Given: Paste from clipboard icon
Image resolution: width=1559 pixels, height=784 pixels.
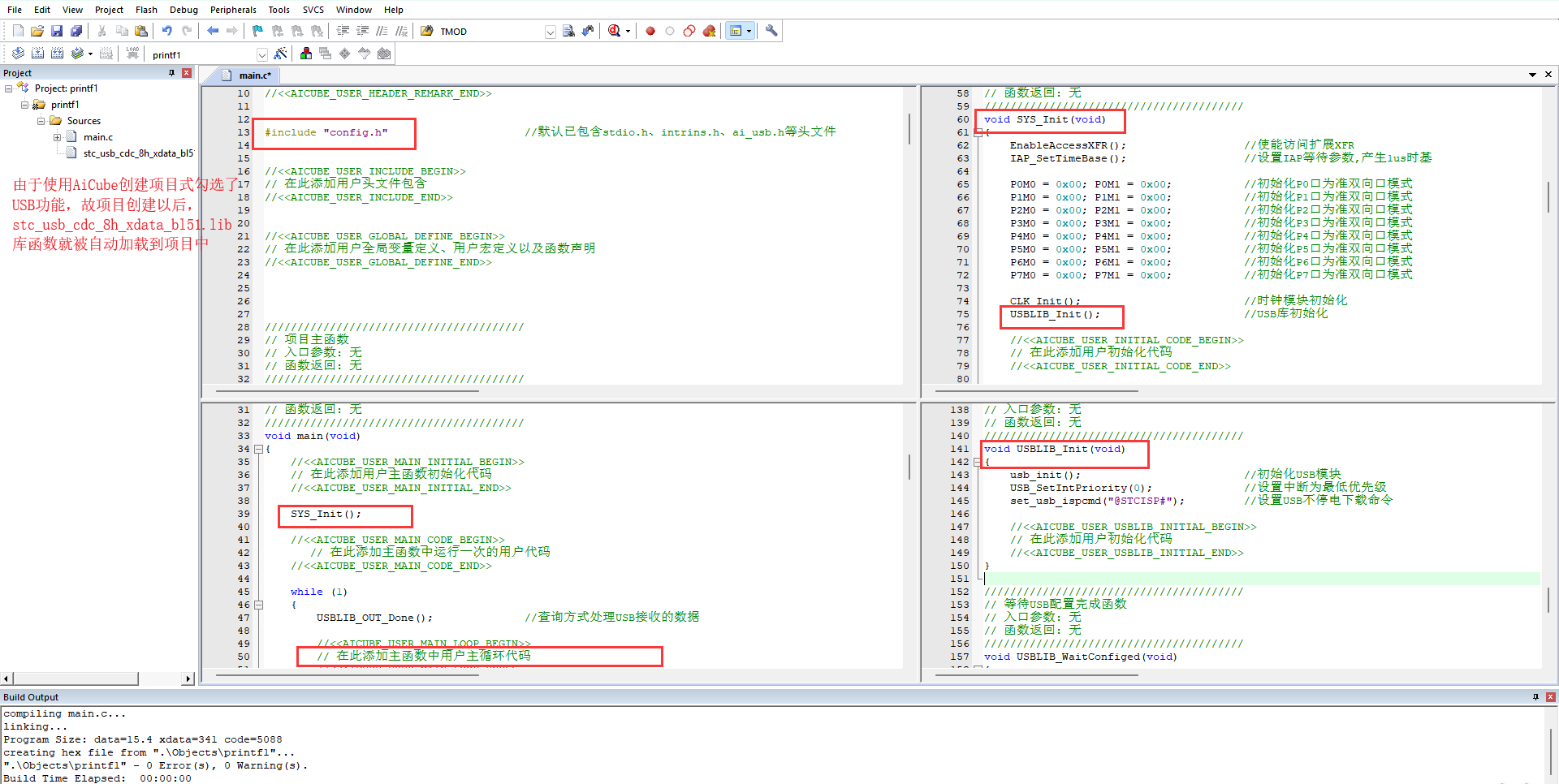Looking at the screenshot, I should pos(141,31).
